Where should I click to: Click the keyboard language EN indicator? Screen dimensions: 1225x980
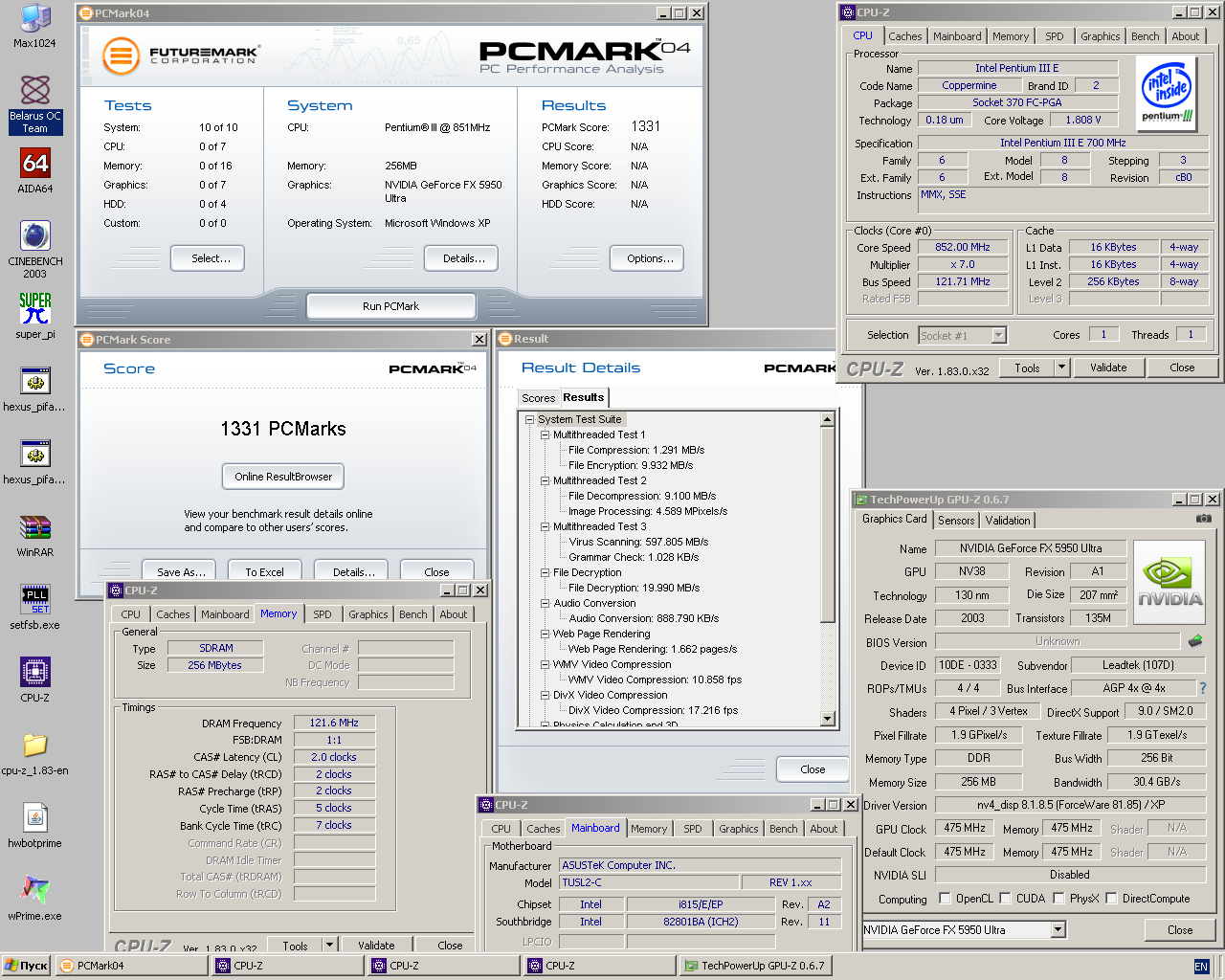[1201, 967]
